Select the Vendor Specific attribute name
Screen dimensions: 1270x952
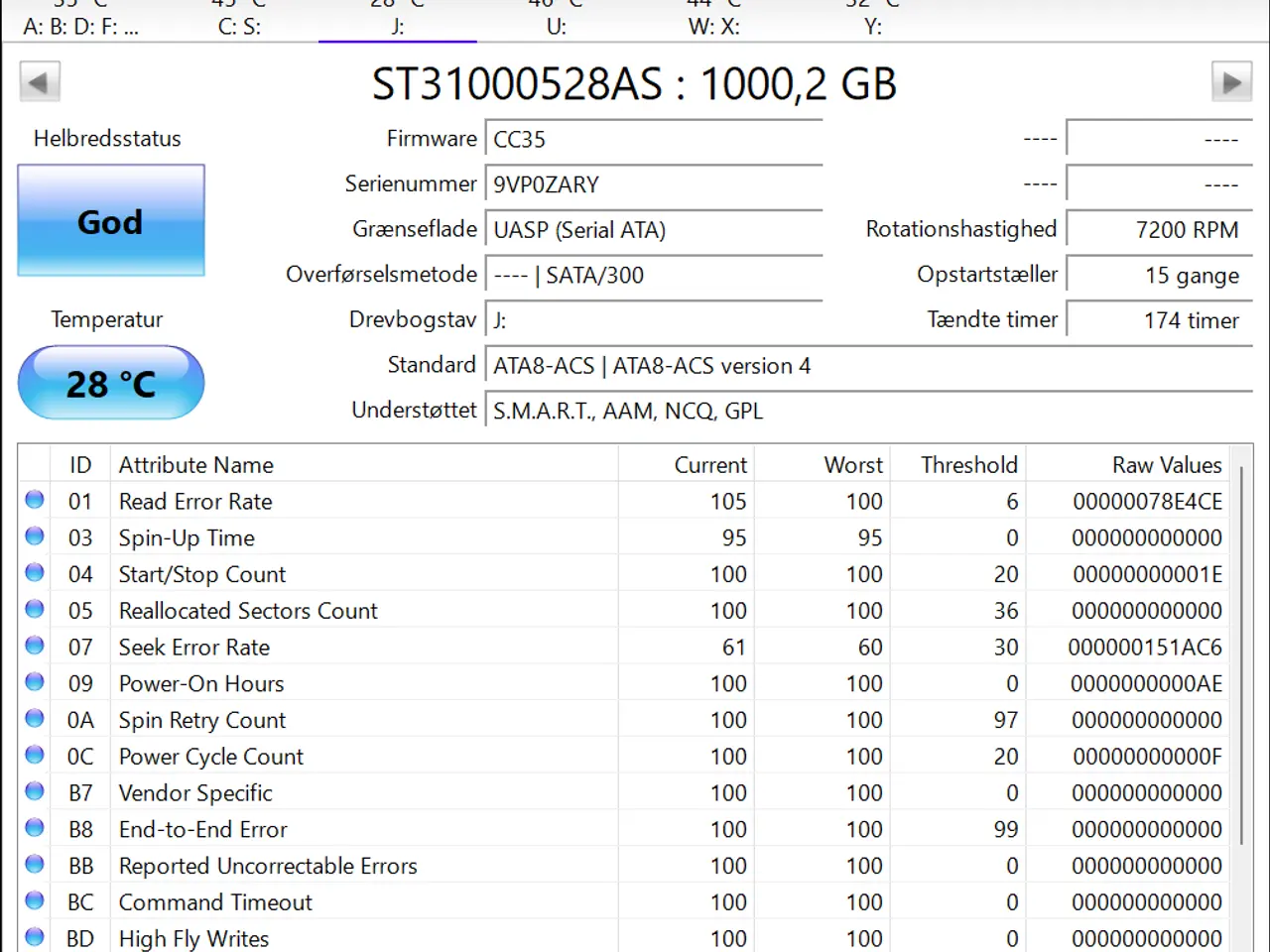[195, 793]
